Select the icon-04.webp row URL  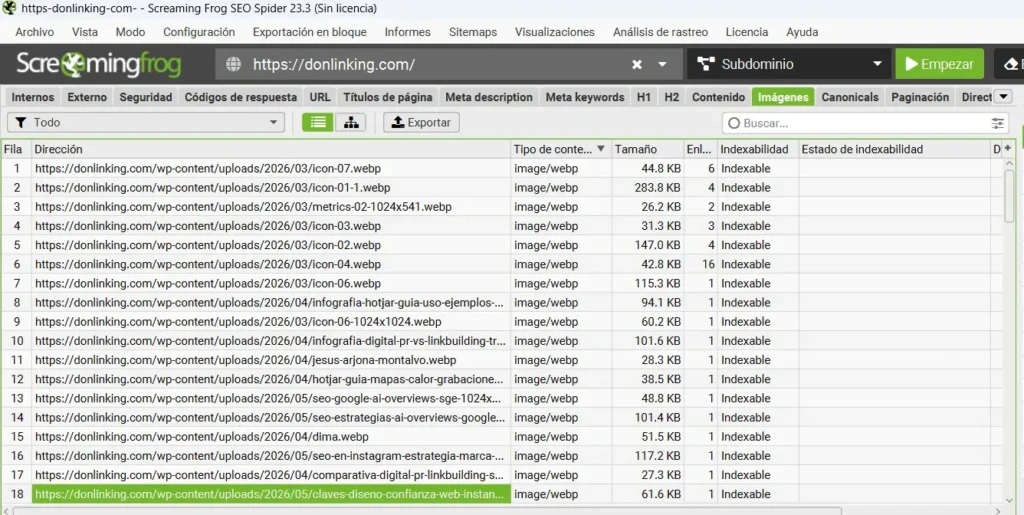(208, 264)
